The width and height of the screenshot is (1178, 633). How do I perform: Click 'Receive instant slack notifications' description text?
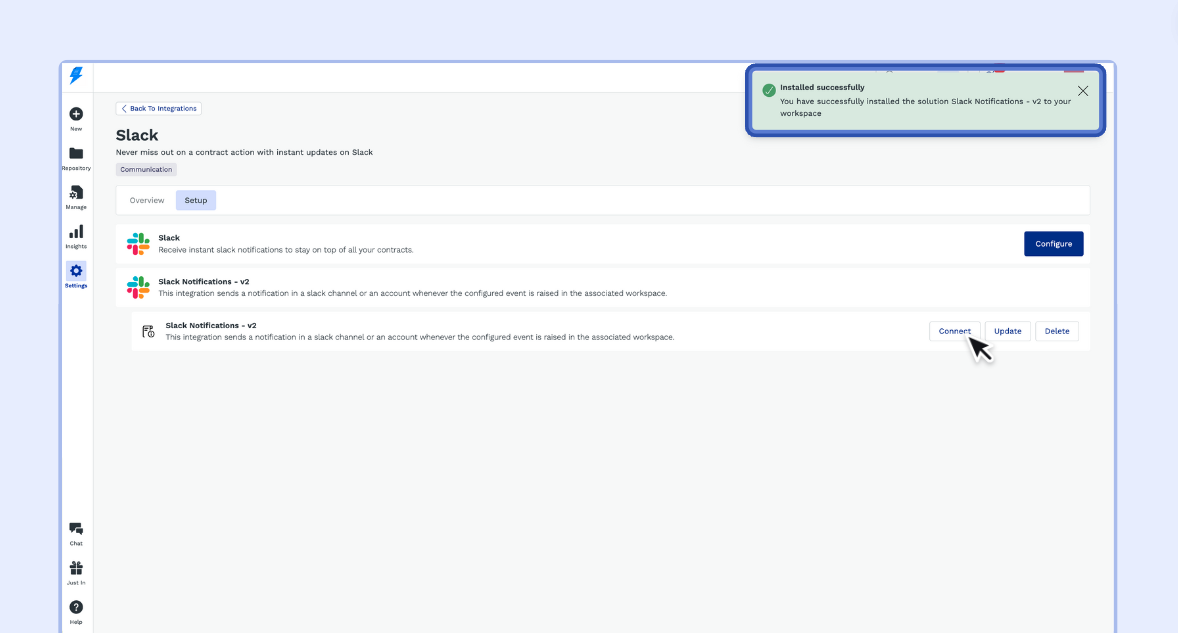coord(285,250)
